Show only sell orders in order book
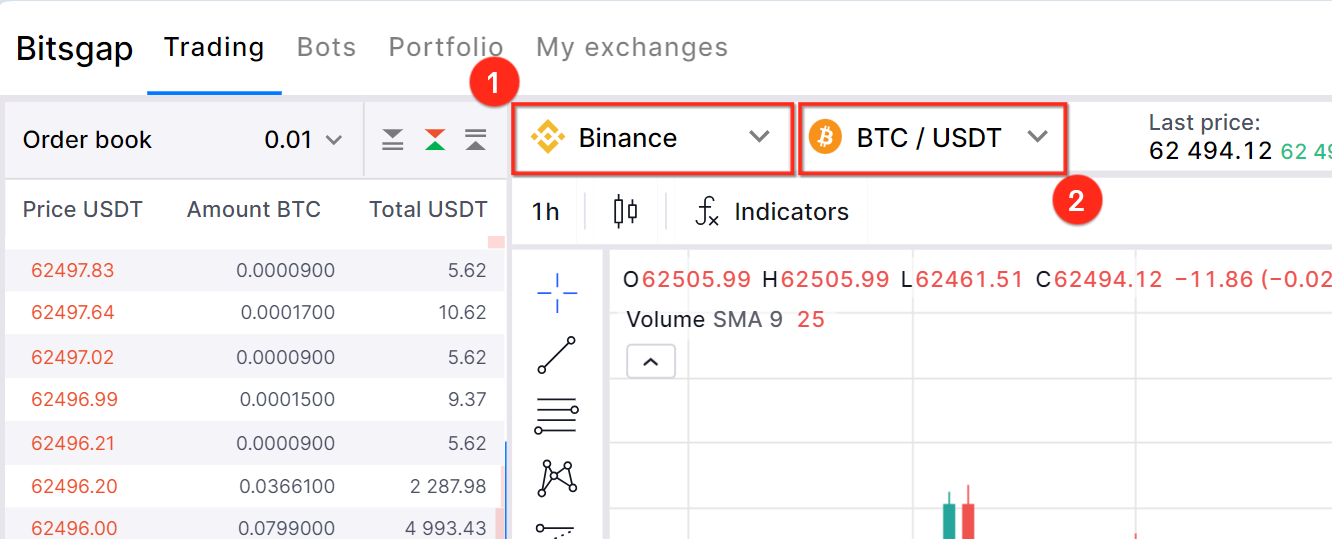 point(393,140)
